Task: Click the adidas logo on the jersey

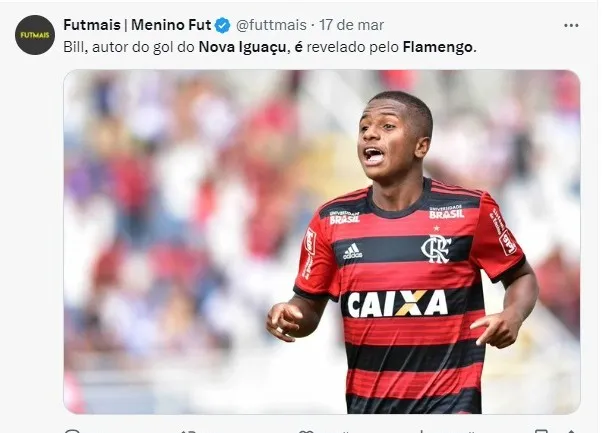Action: [x=352, y=251]
